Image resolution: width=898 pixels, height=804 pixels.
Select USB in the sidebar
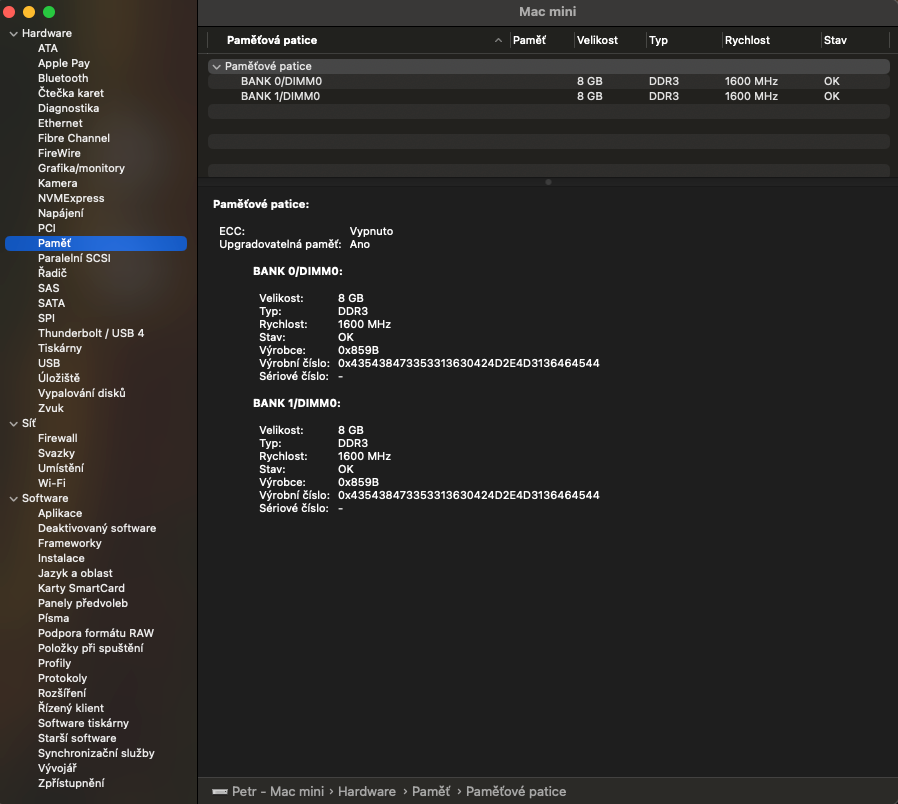click(49, 363)
